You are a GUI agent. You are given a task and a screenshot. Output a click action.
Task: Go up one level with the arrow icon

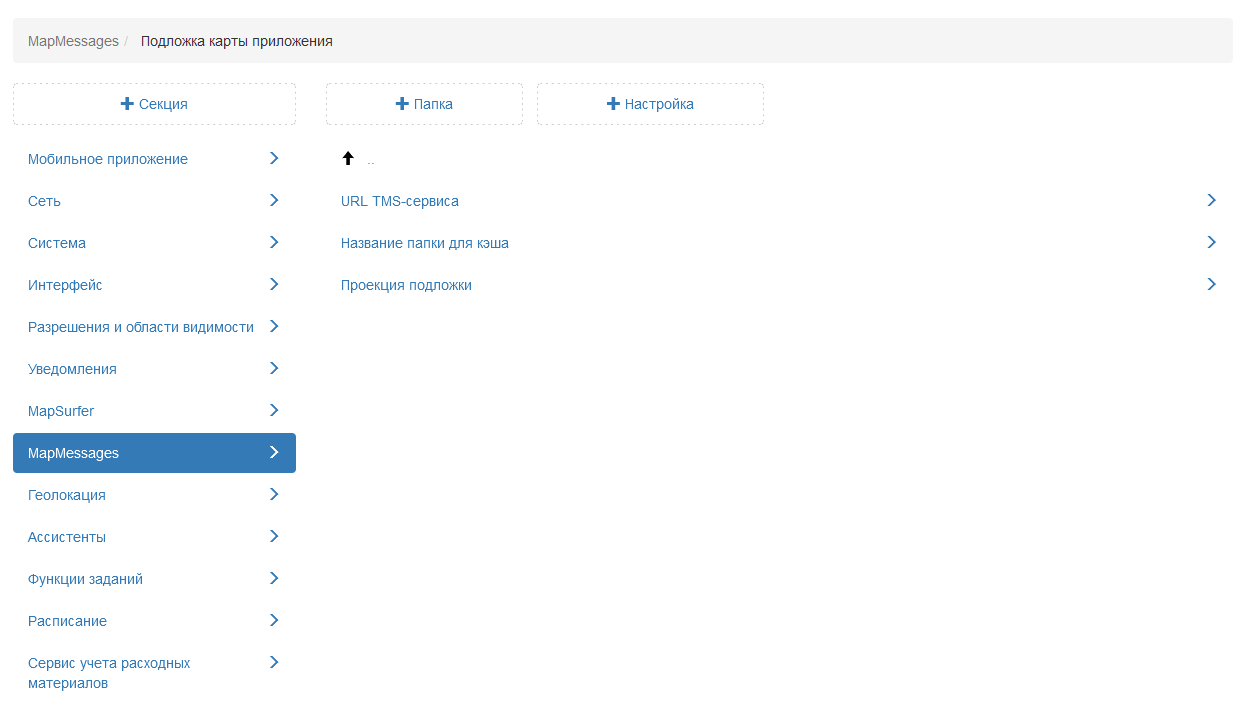[x=348, y=158]
